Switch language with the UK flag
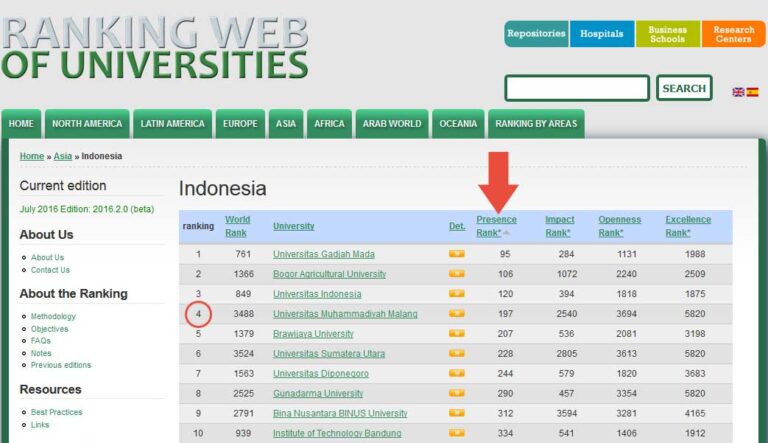Image resolution: width=768 pixels, height=443 pixels. (x=738, y=92)
